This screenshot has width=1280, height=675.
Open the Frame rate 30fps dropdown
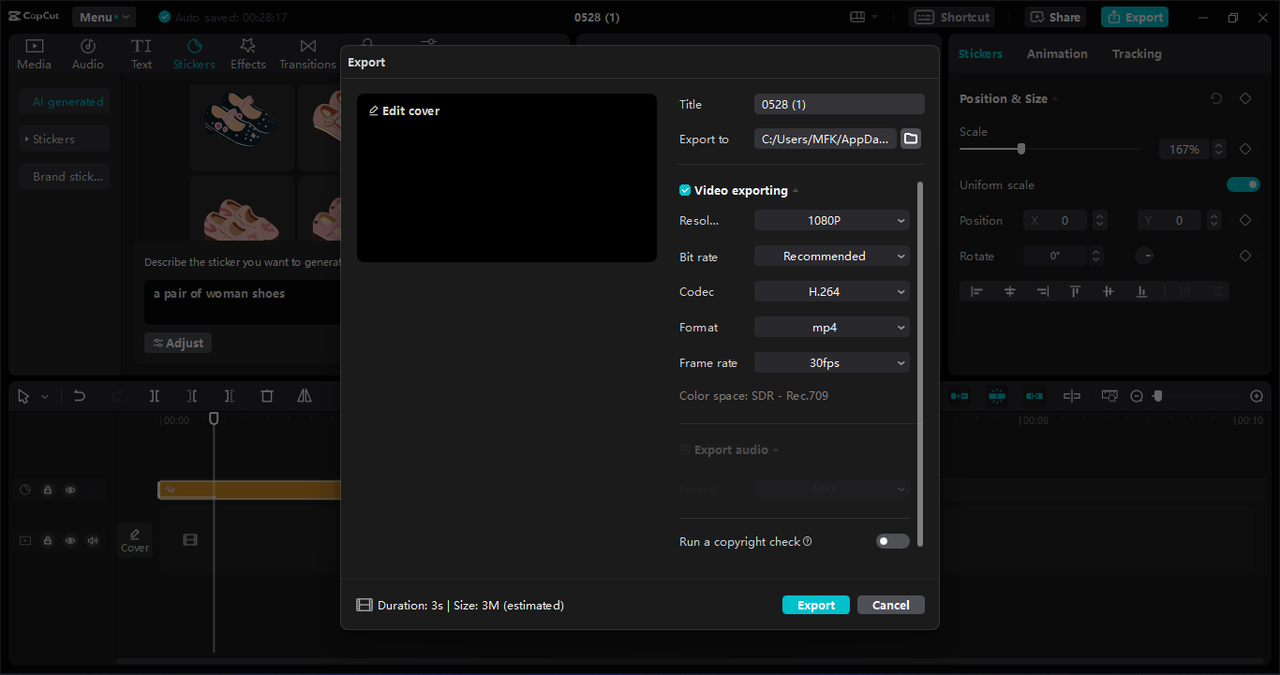click(832, 363)
